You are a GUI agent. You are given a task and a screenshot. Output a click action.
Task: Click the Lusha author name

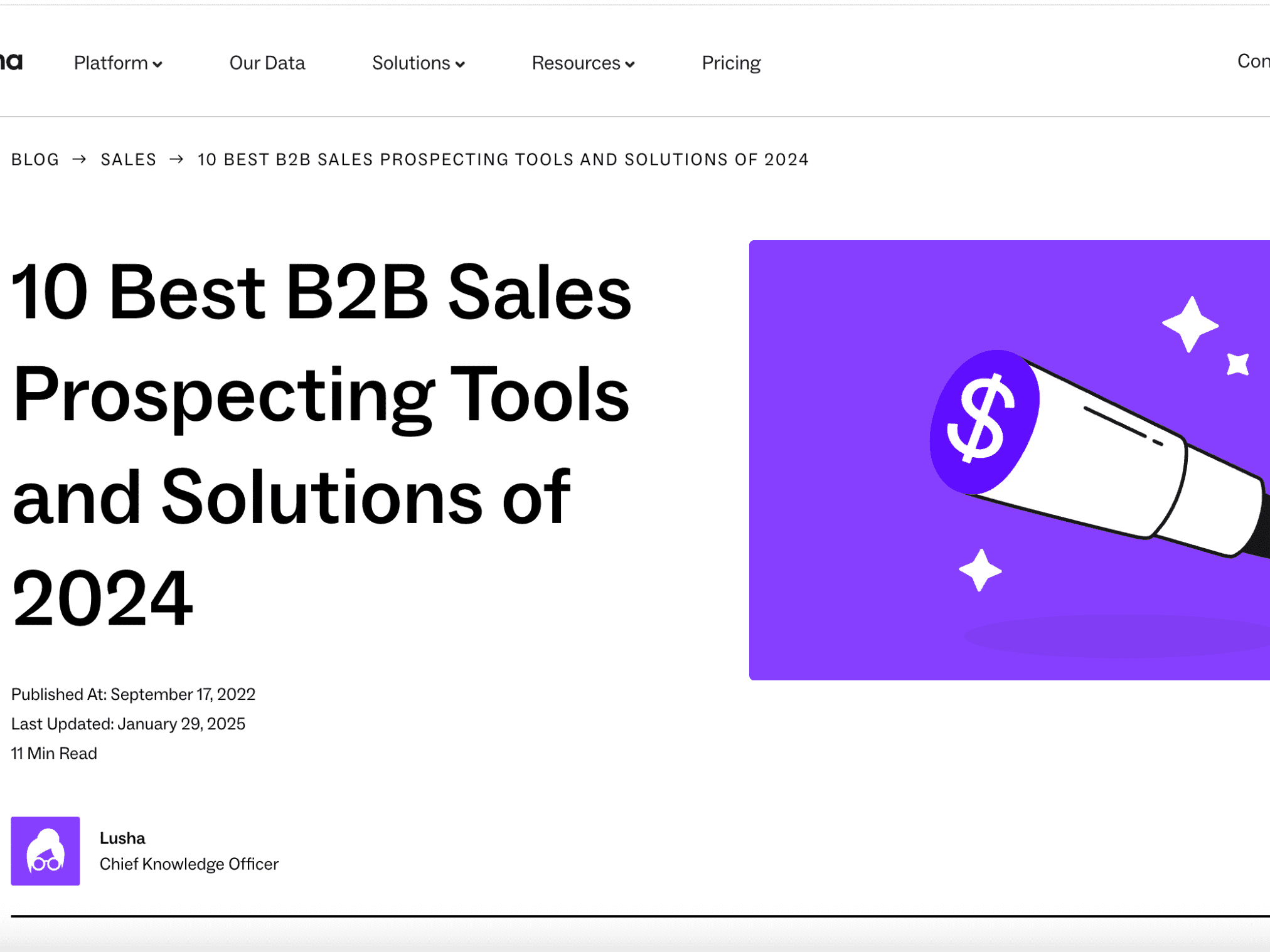[122, 838]
